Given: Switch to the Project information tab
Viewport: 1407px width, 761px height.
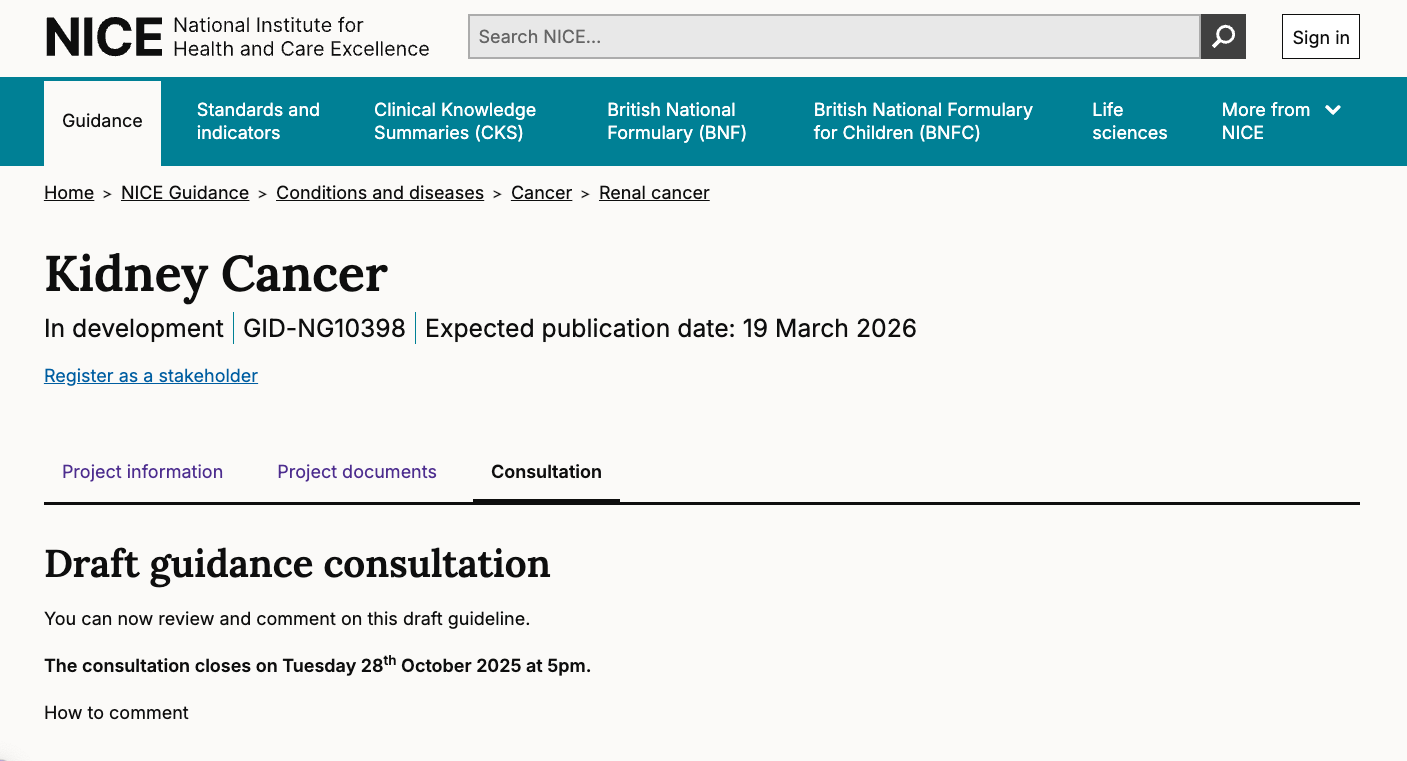Looking at the screenshot, I should [x=142, y=472].
